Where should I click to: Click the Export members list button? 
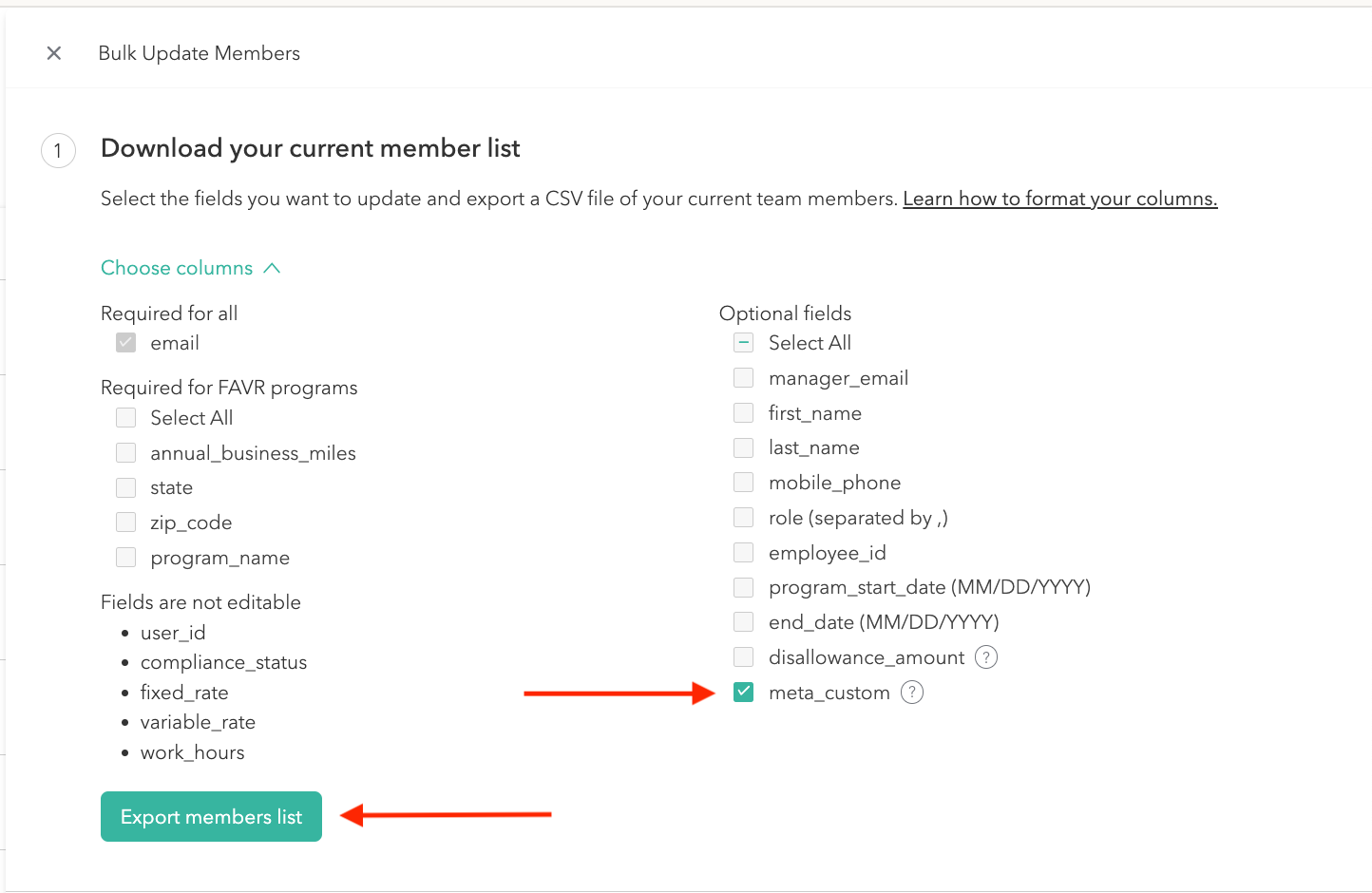211,817
